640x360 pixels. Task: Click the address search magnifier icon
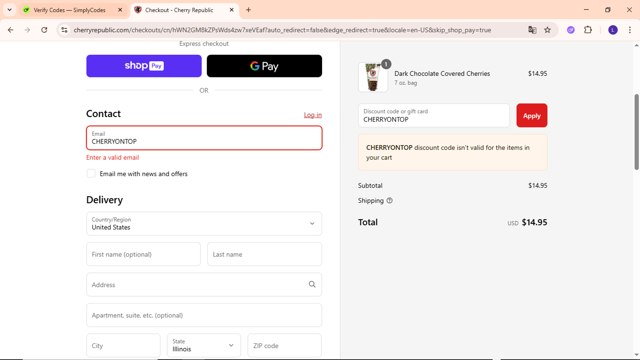tap(312, 284)
